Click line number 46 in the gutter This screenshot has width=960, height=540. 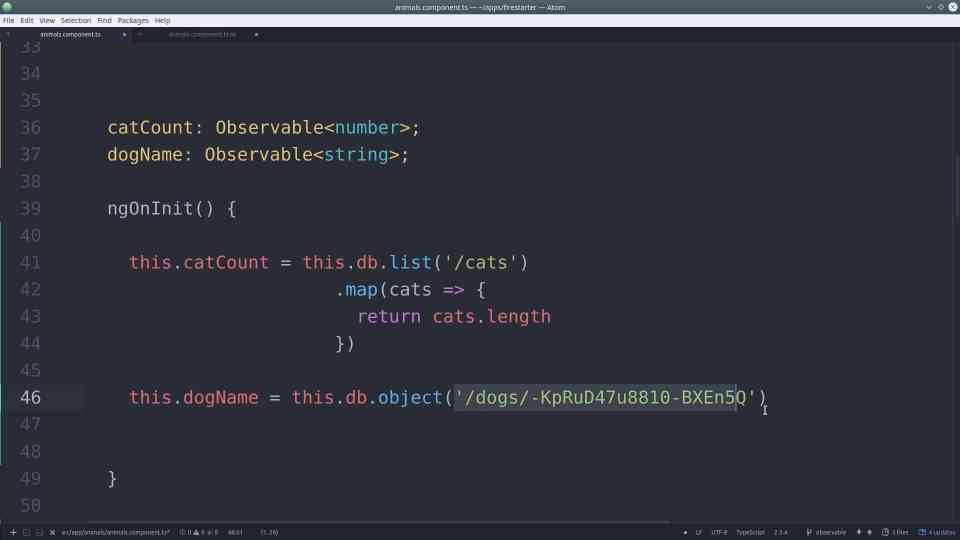31,397
